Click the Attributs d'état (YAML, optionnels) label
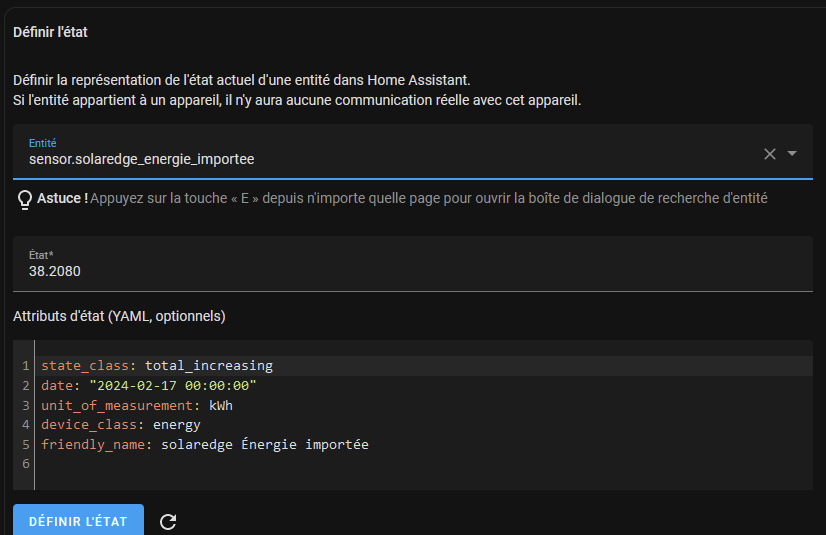The height and width of the screenshot is (535, 826). tap(119, 316)
